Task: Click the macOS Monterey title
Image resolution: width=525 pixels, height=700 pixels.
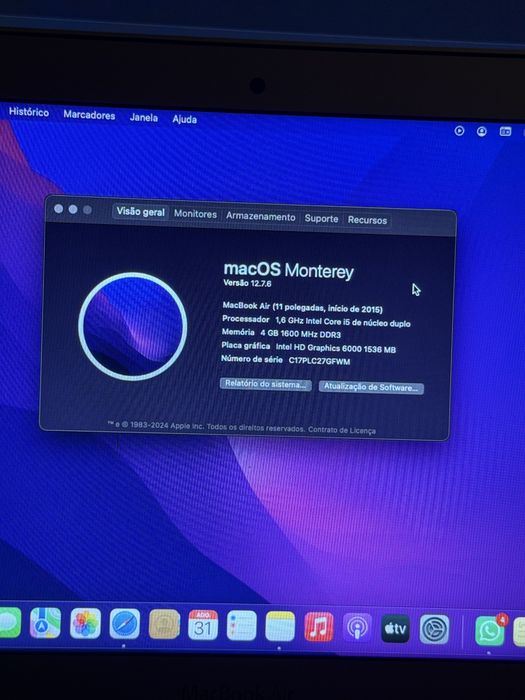Action: 288,271
